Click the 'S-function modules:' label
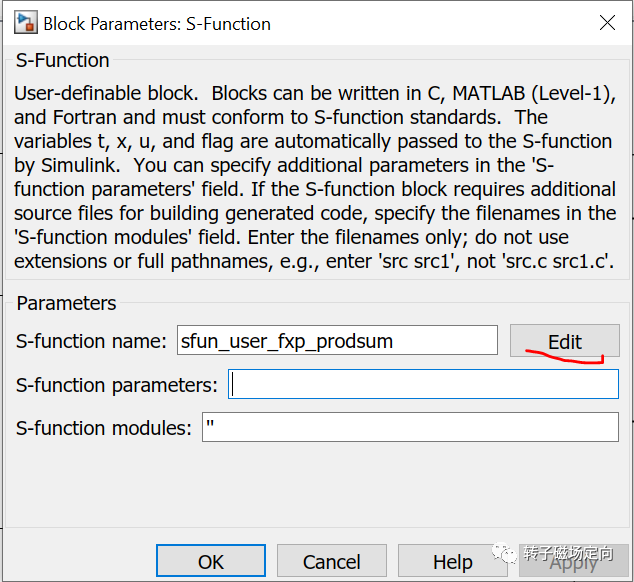634x582 pixels. [x=104, y=428]
